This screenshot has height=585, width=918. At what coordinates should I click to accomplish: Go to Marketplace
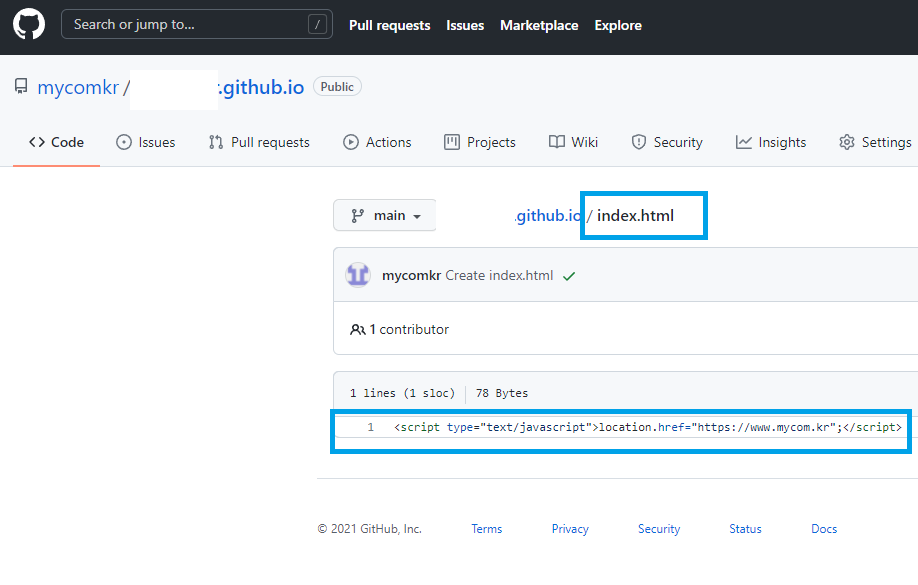[x=539, y=25]
